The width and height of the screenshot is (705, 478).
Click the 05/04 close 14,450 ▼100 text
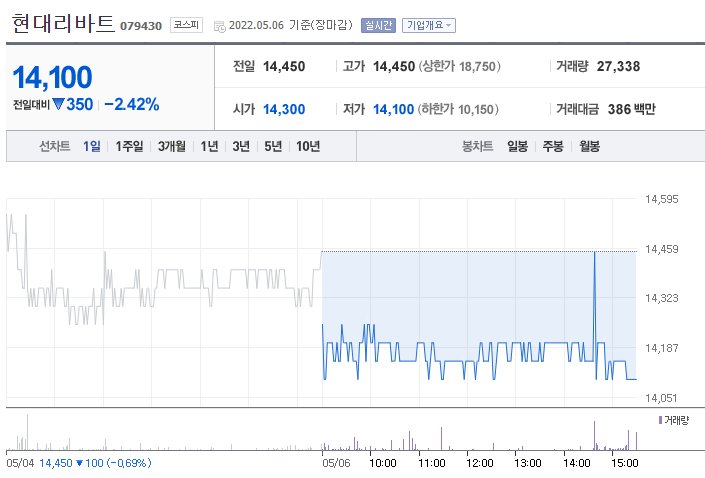point(95,463)
